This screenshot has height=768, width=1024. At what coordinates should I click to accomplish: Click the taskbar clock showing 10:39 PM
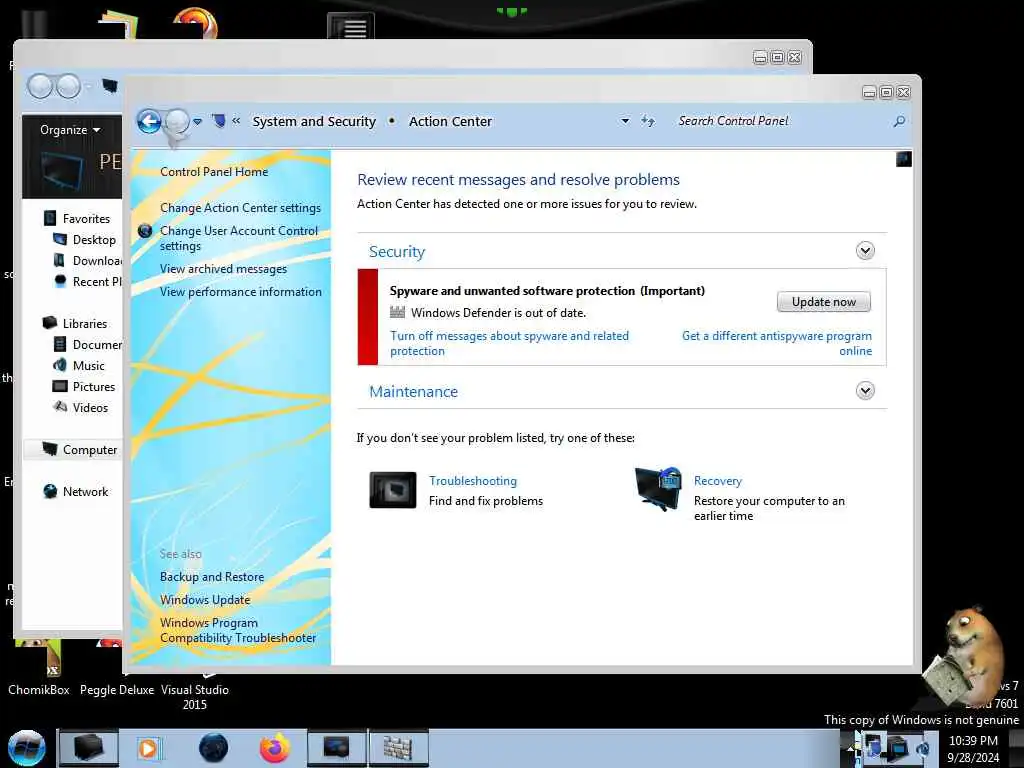coord(973,749)
